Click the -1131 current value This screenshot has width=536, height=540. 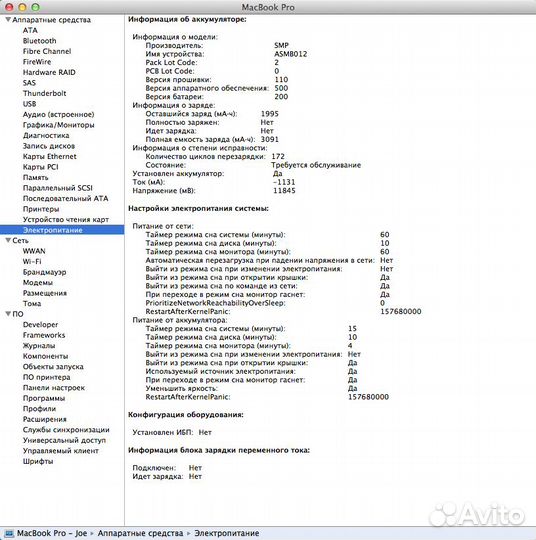pyautogui.click(x=284, y=182)
